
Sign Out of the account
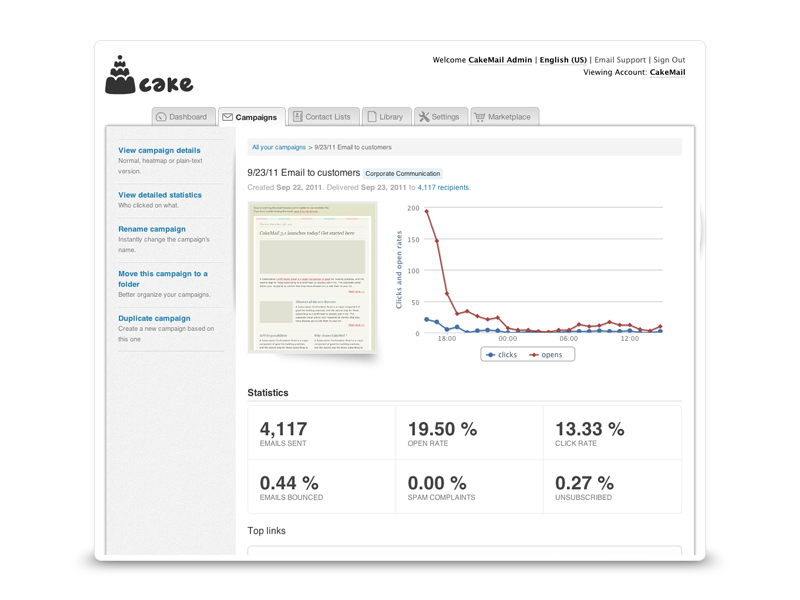point(669,60)
